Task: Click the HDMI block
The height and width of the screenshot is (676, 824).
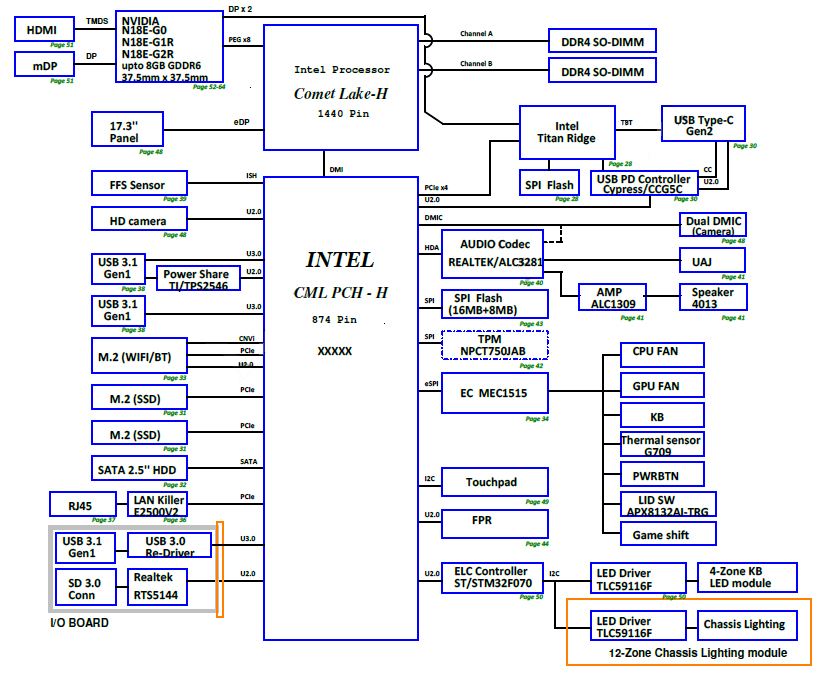Action: (x=44, y=30)
